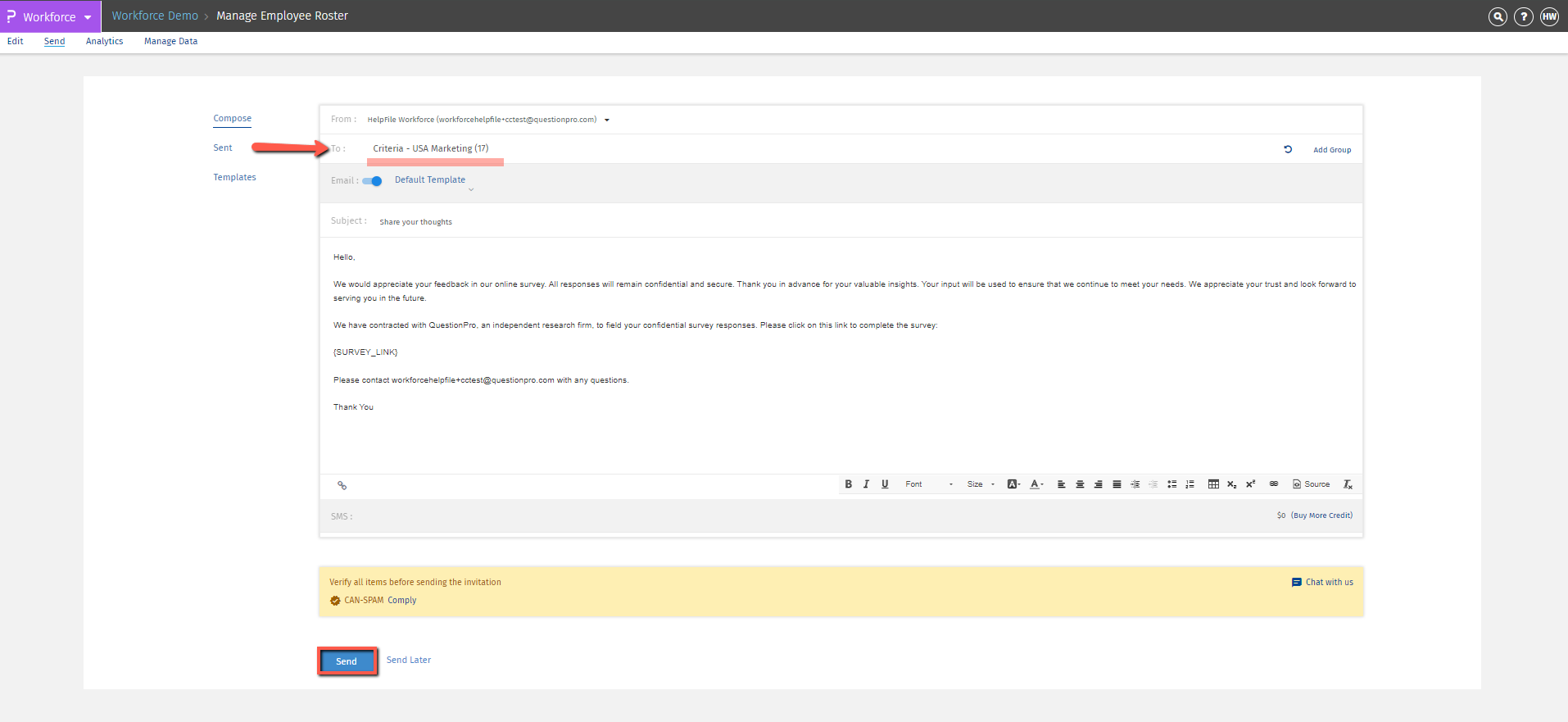Image resolution: width=1568 pixels, height=722 pixels.
Task: Open the Font dropdown
Action: [x=929, y=484]
